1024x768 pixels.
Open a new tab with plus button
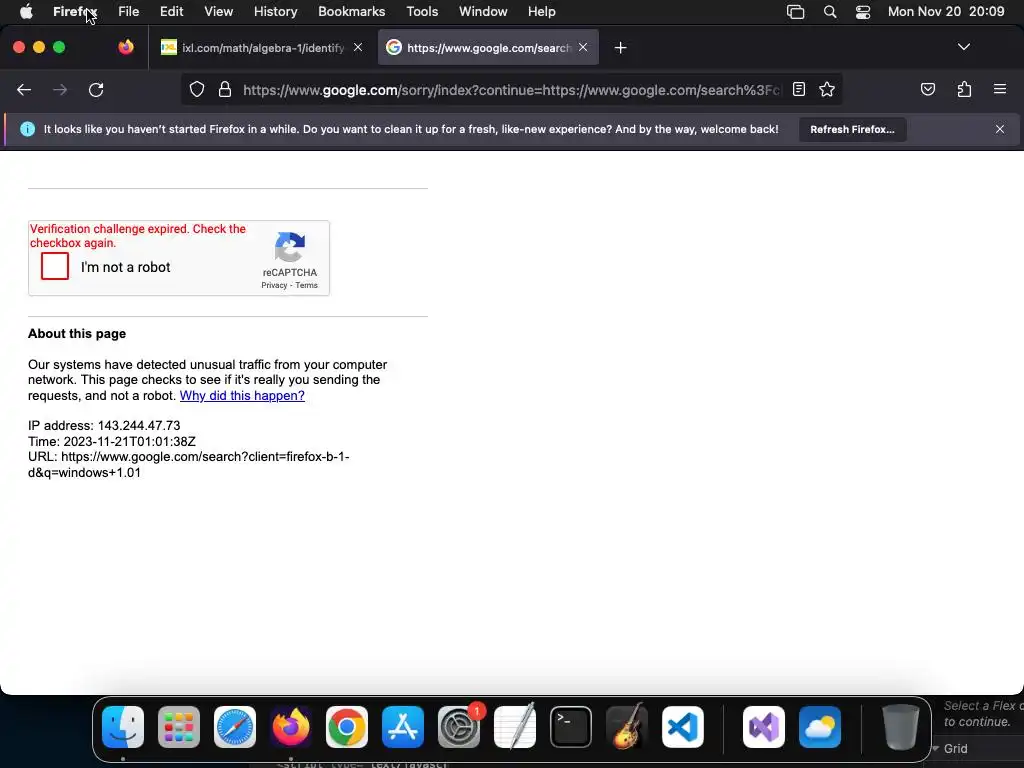620,48
